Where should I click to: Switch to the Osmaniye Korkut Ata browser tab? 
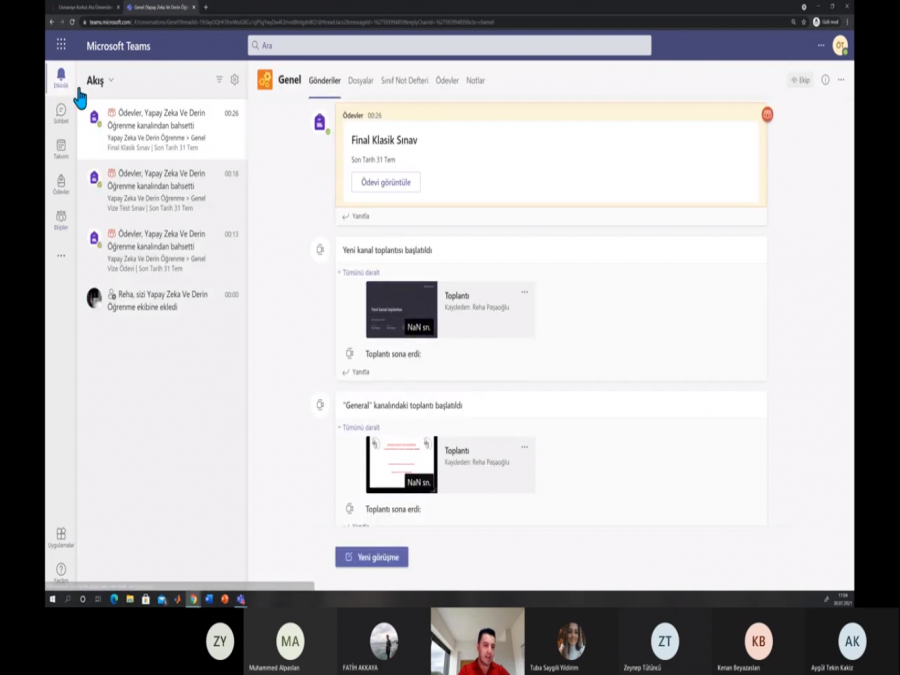coord(85,7)
